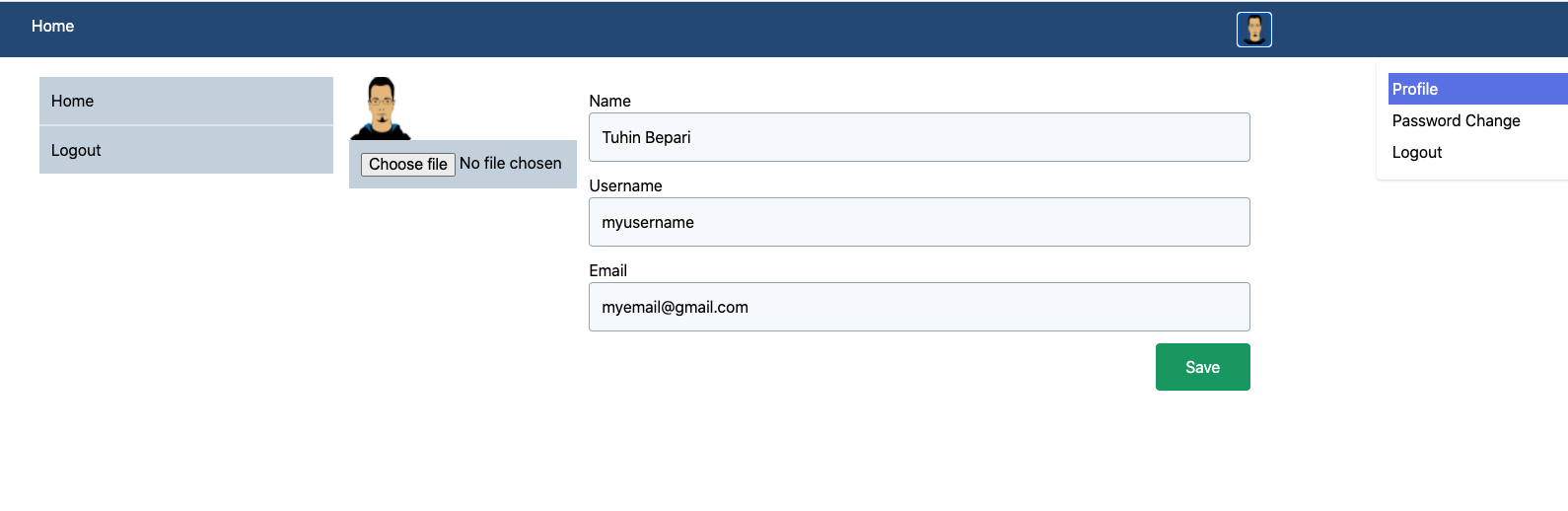Click the Email field label
Screen dimensions: 1568x511
(x=607, y=270)
